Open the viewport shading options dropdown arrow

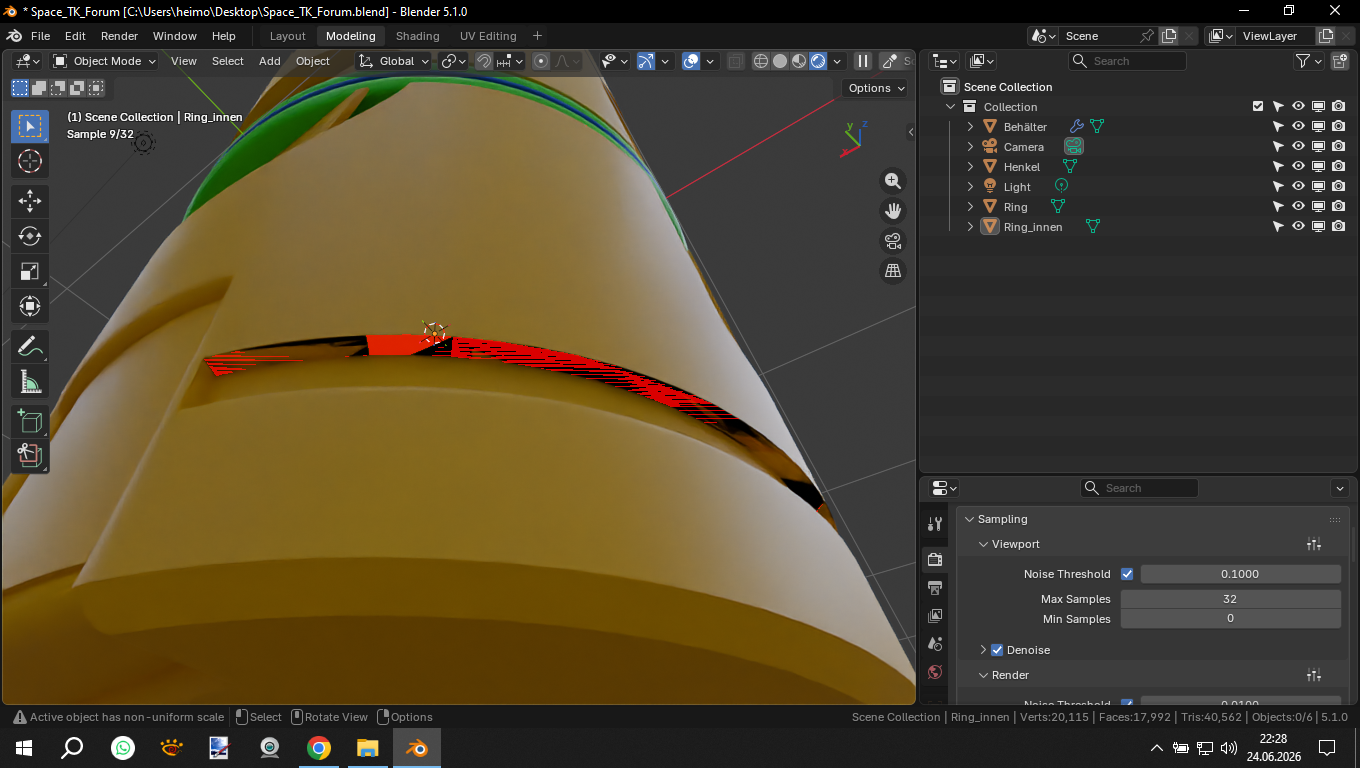838,61
